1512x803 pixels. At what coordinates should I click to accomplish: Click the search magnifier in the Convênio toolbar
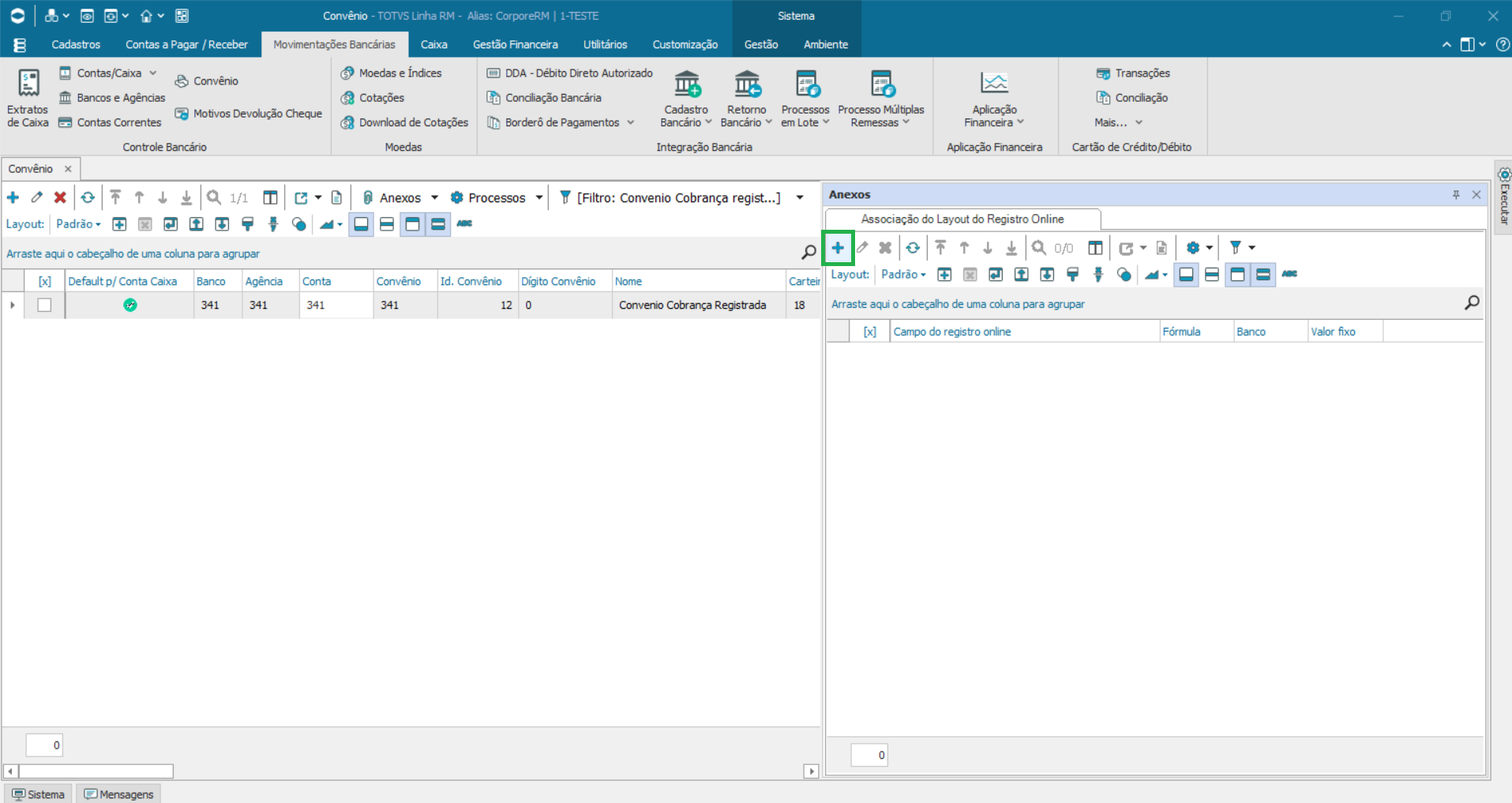pyautogui.click(x=214, y=197)
